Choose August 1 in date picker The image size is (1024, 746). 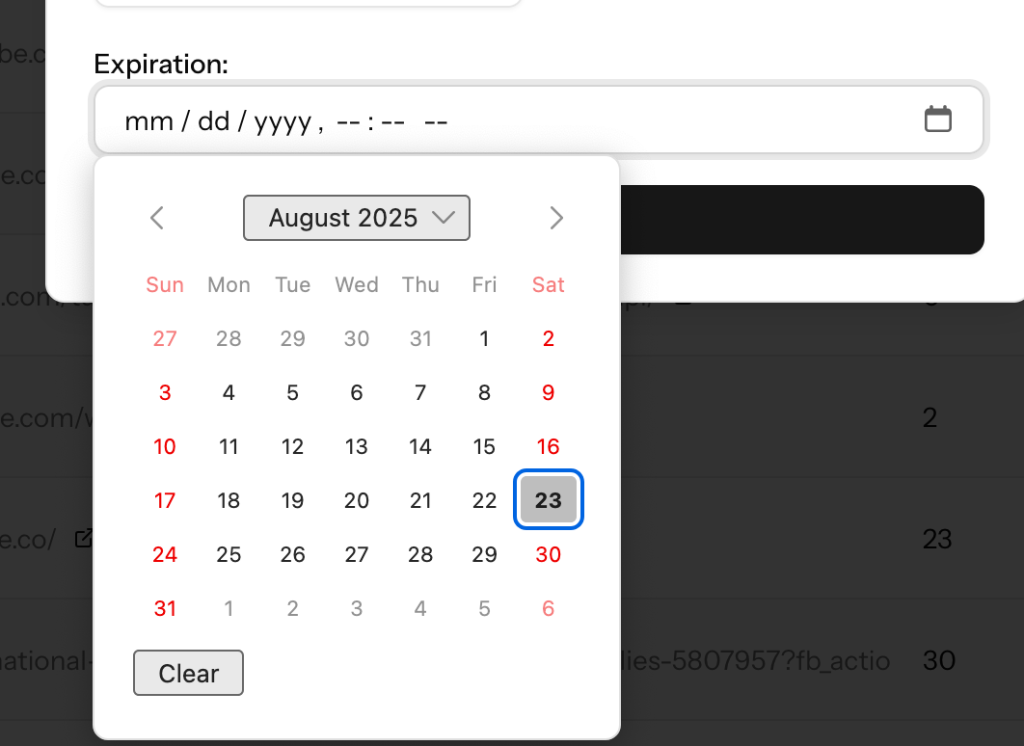click(x=484, y=338)
